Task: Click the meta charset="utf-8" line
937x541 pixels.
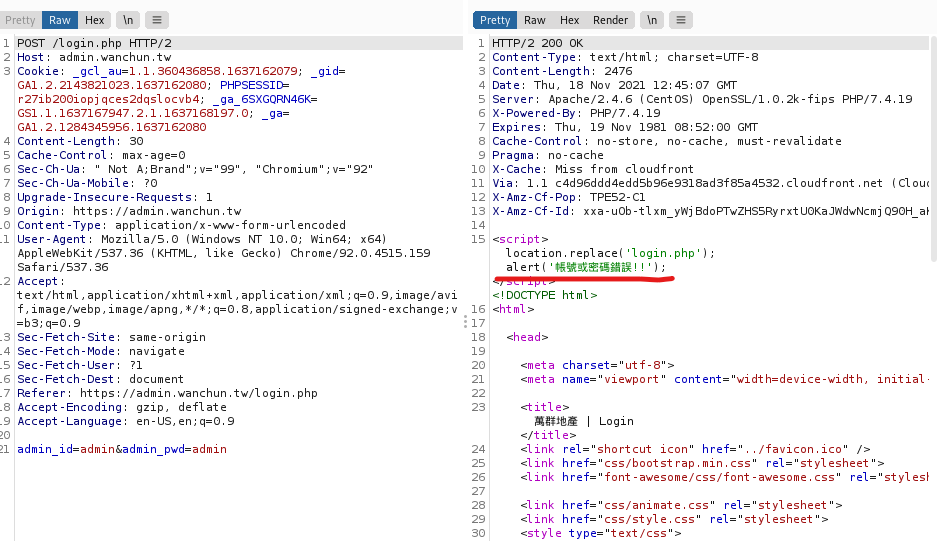Action: [597, 365]
